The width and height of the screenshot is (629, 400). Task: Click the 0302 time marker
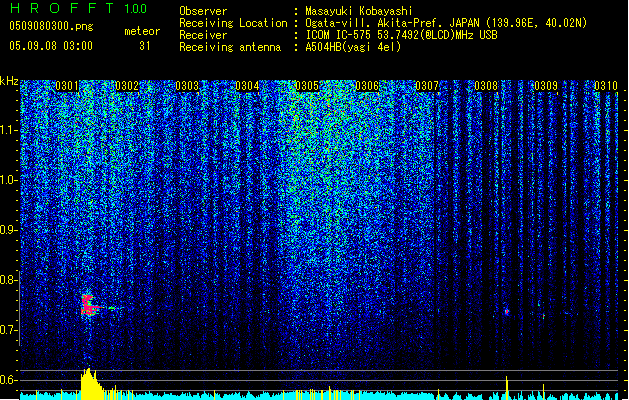[x=127, y=86]
